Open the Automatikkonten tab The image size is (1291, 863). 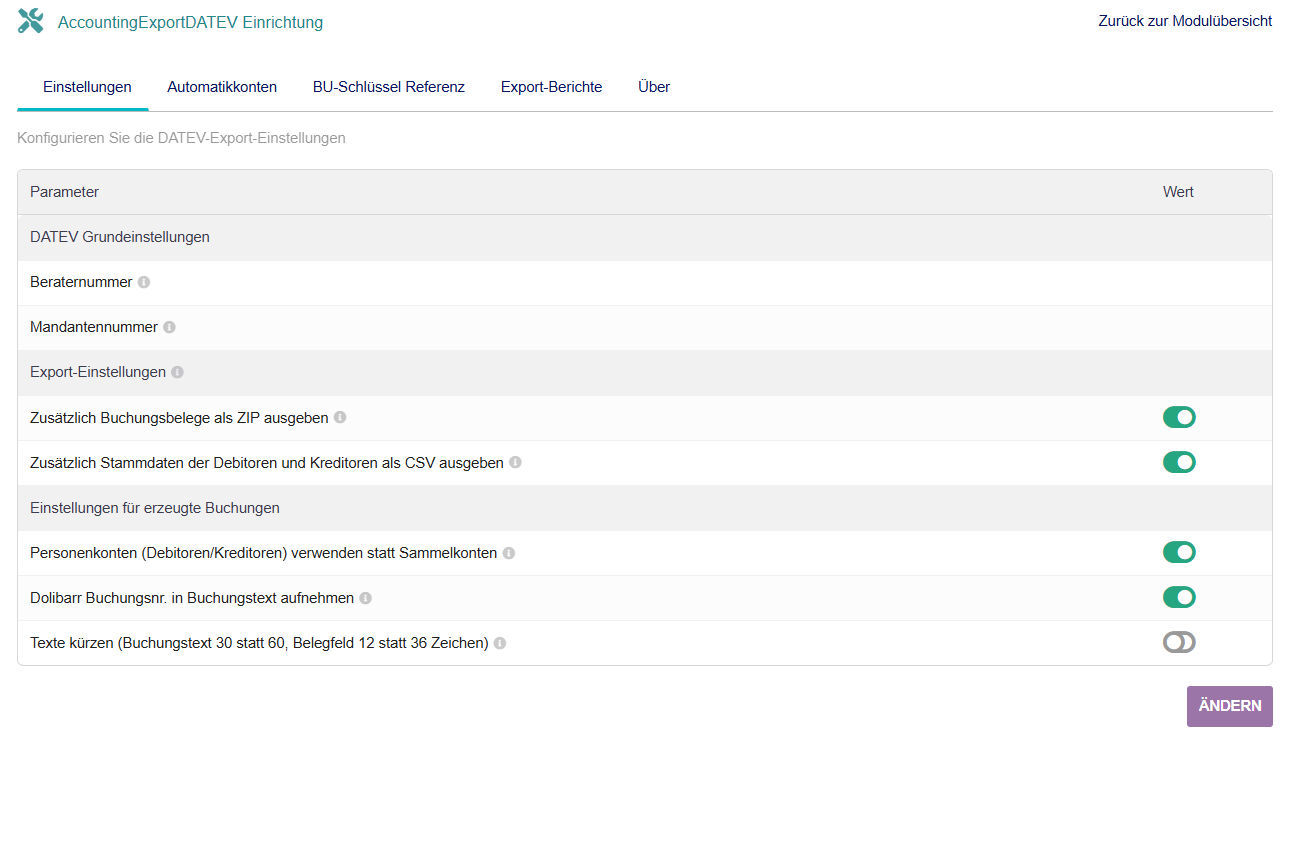(222, 87)
